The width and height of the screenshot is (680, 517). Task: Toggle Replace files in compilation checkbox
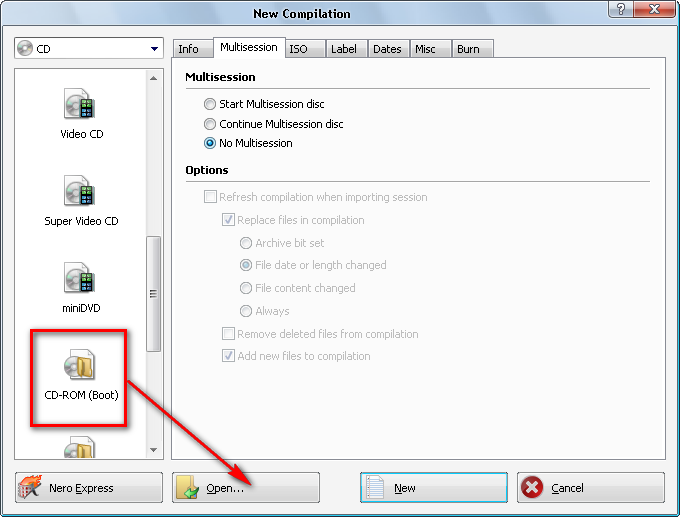click(229, 220)
